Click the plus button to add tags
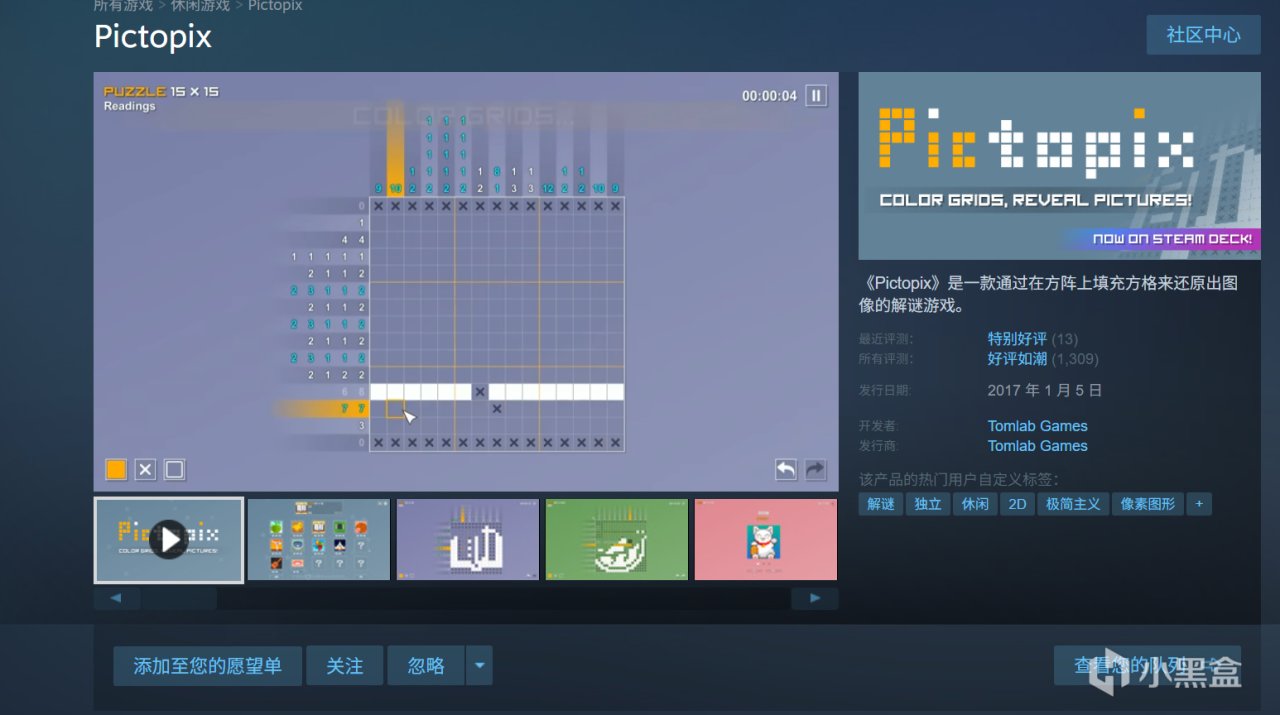1280x715 pixels. click(x=1199, y=504)
